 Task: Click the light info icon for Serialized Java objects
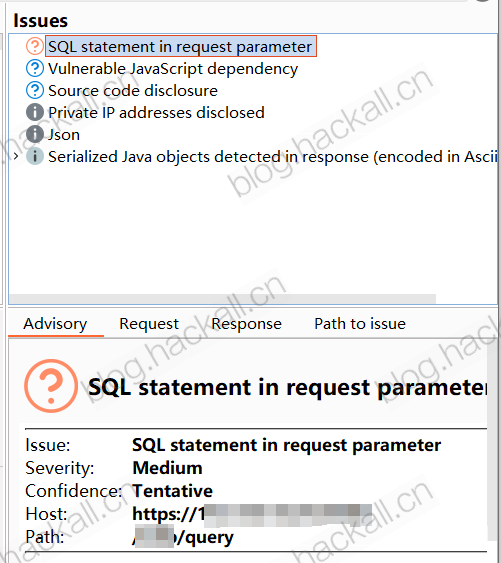[35, 156]
